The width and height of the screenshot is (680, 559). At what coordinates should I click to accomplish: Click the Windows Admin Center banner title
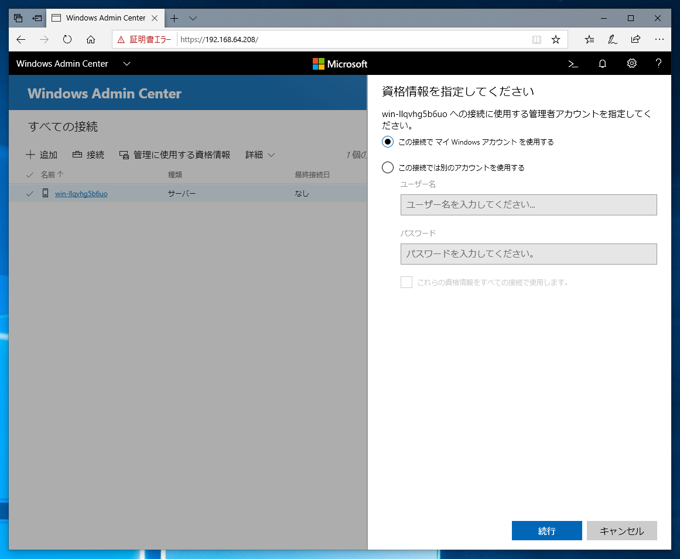105,94
